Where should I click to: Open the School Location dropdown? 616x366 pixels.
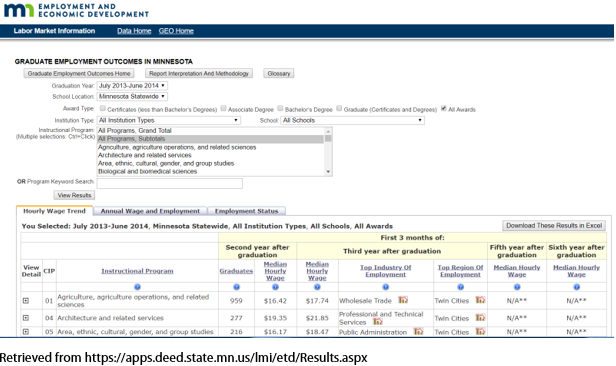pyautogui.click(x=132, y=96)
